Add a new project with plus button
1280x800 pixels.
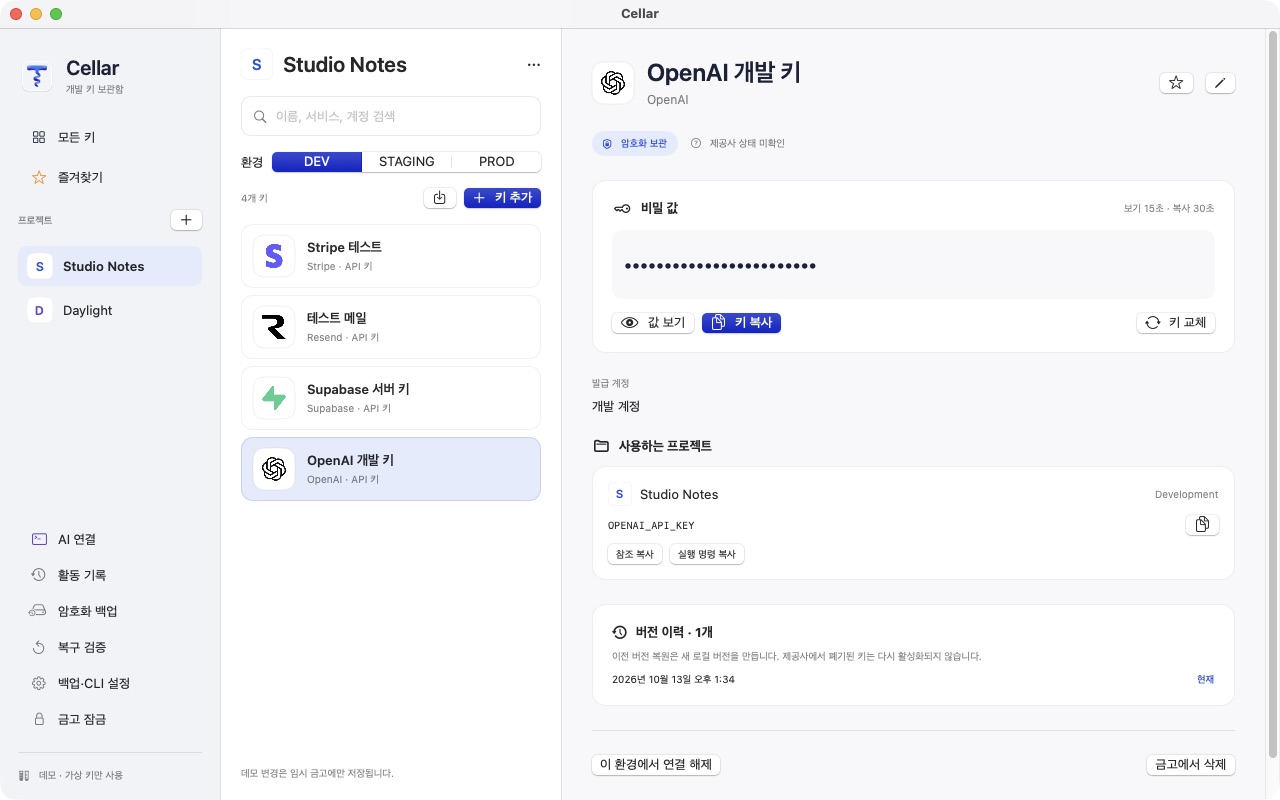(186, 219)
